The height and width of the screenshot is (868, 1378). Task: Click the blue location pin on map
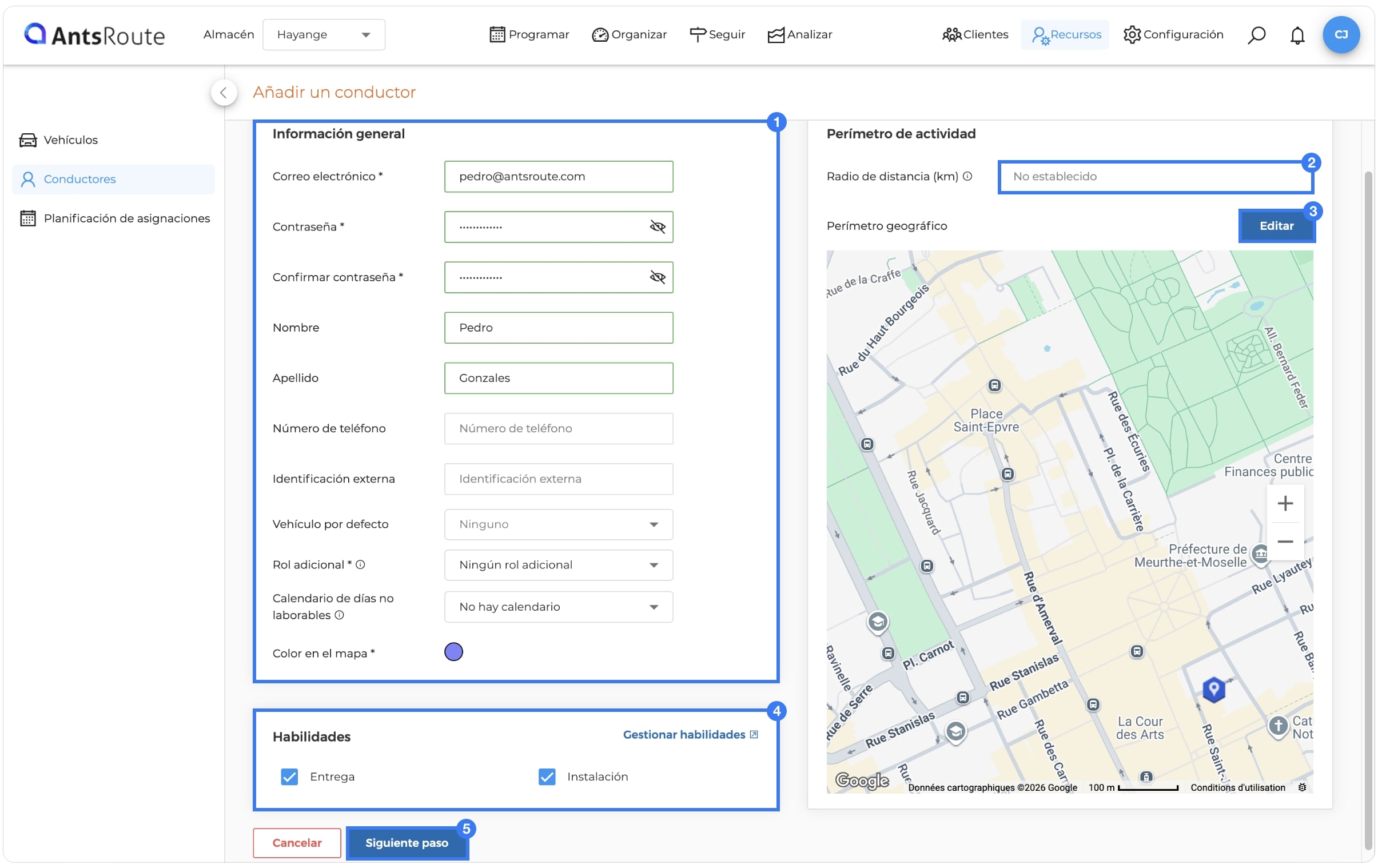tap(1213, 689)
